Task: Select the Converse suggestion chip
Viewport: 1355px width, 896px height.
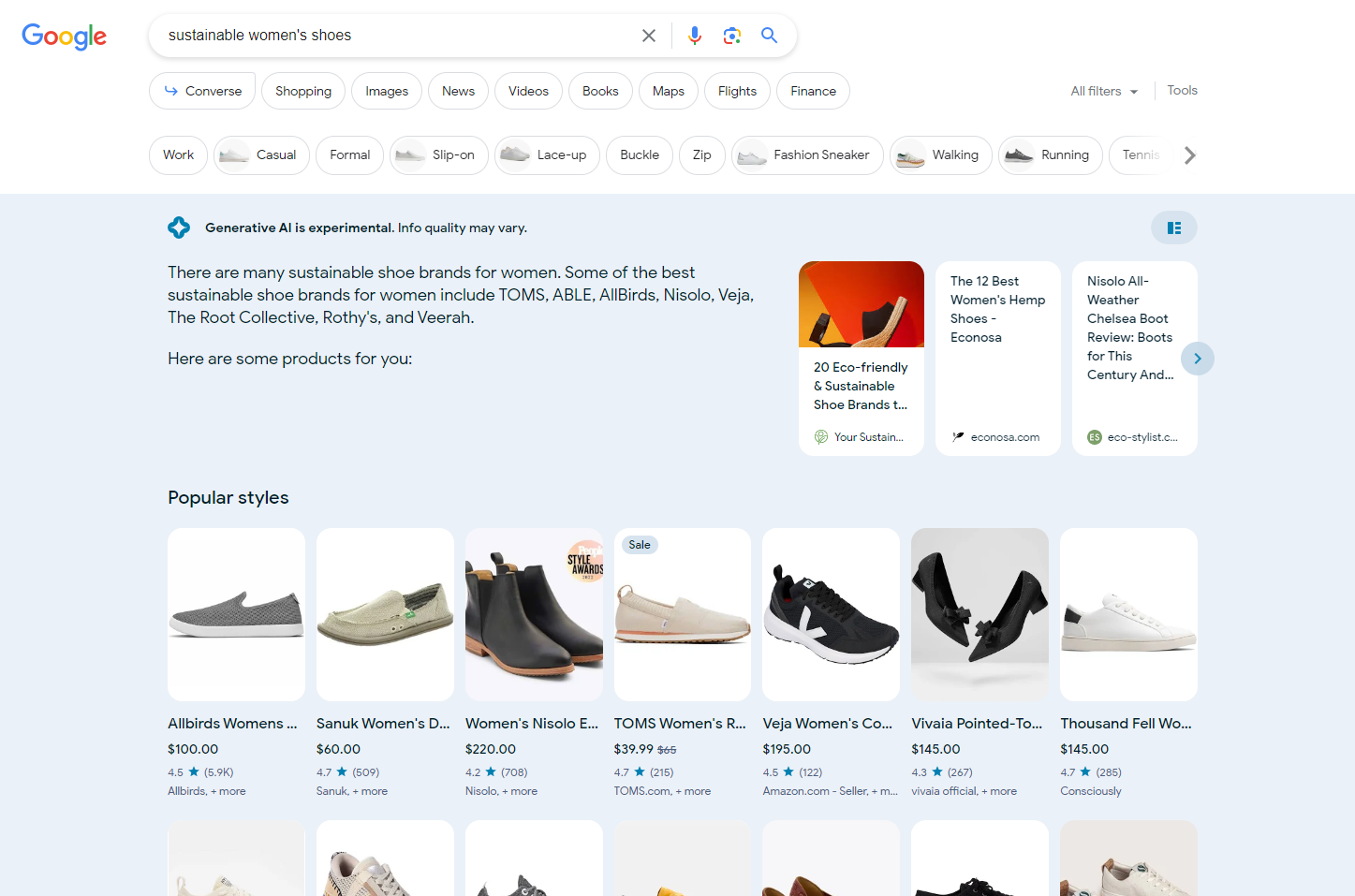Action: [202, 91]
